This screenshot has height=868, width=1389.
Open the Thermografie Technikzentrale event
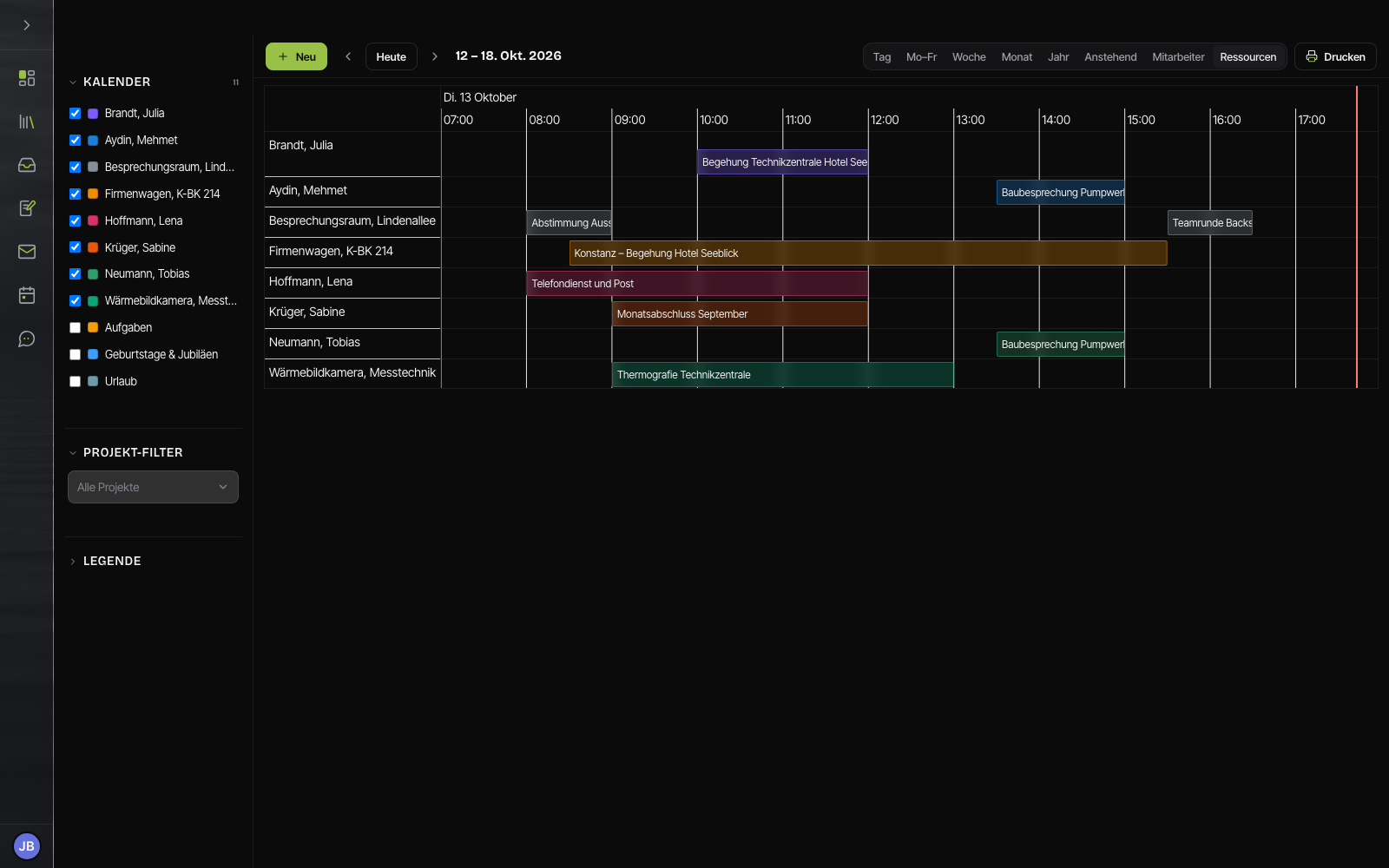click(x=783, y=375)
